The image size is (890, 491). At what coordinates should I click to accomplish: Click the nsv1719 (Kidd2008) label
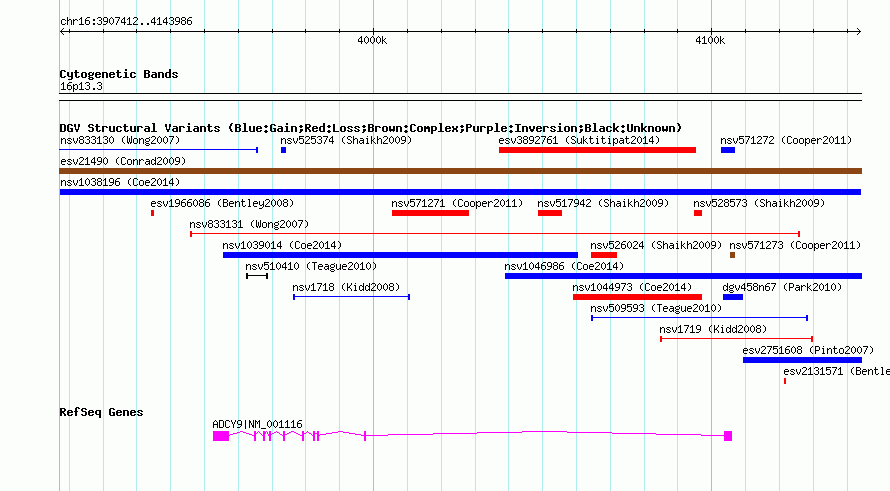(x=713, y=329)
